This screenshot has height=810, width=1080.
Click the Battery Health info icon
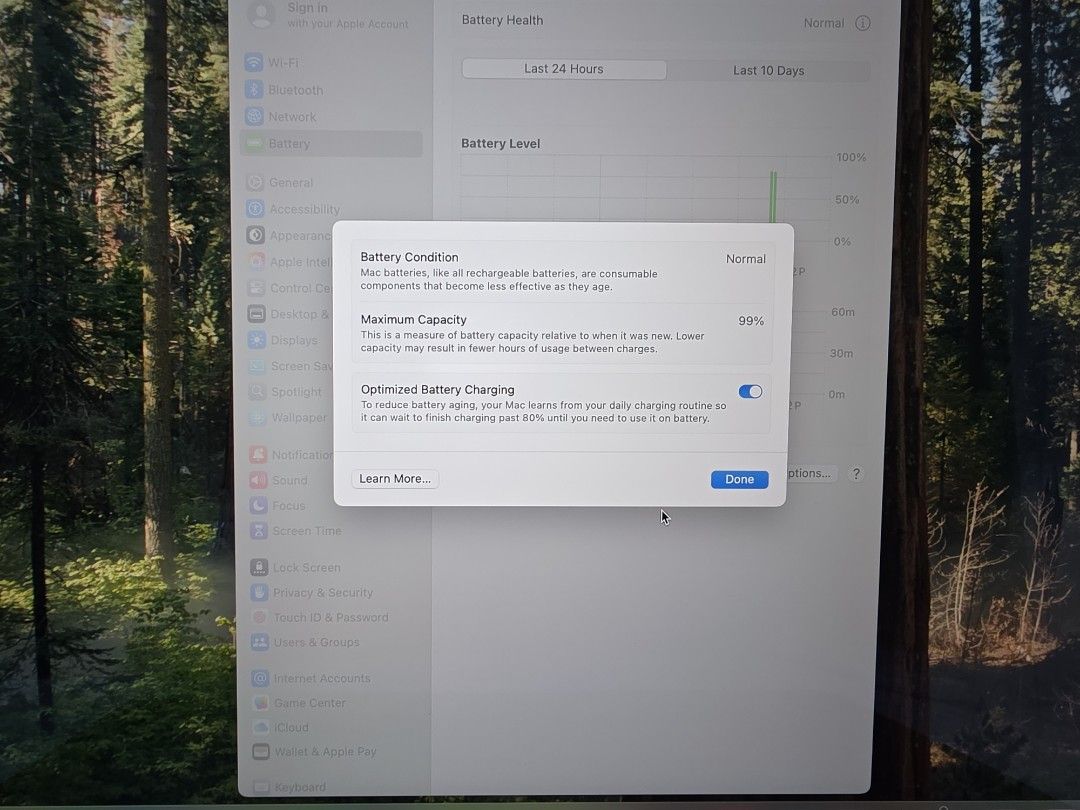(x=862, y=23)
